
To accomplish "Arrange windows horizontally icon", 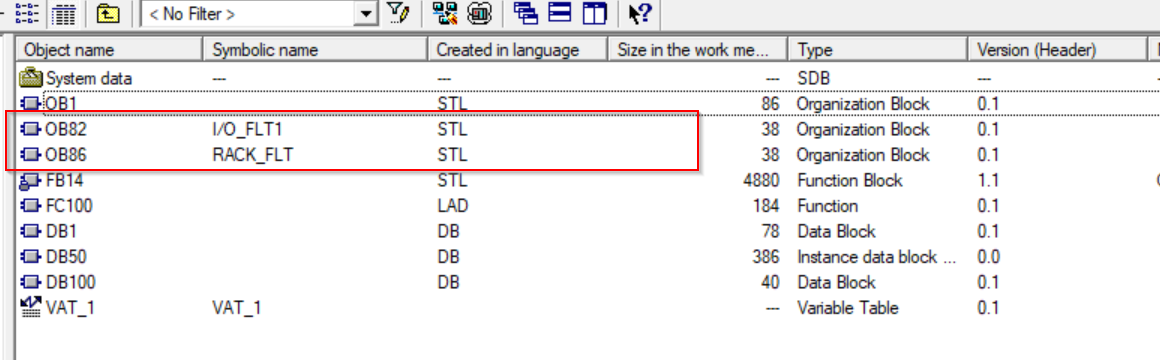I will click(560, 13).
